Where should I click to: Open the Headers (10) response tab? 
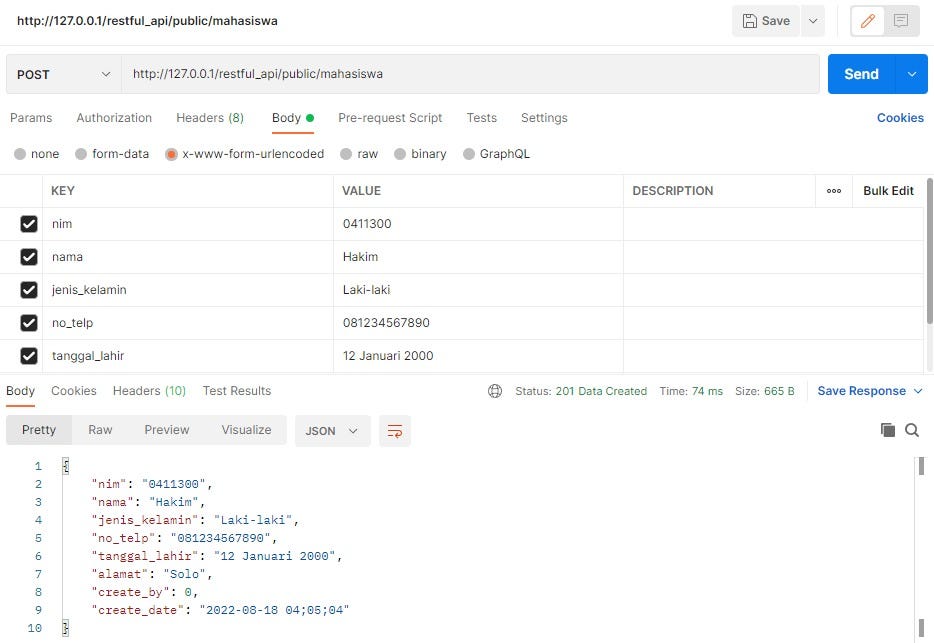click(149, 391)
